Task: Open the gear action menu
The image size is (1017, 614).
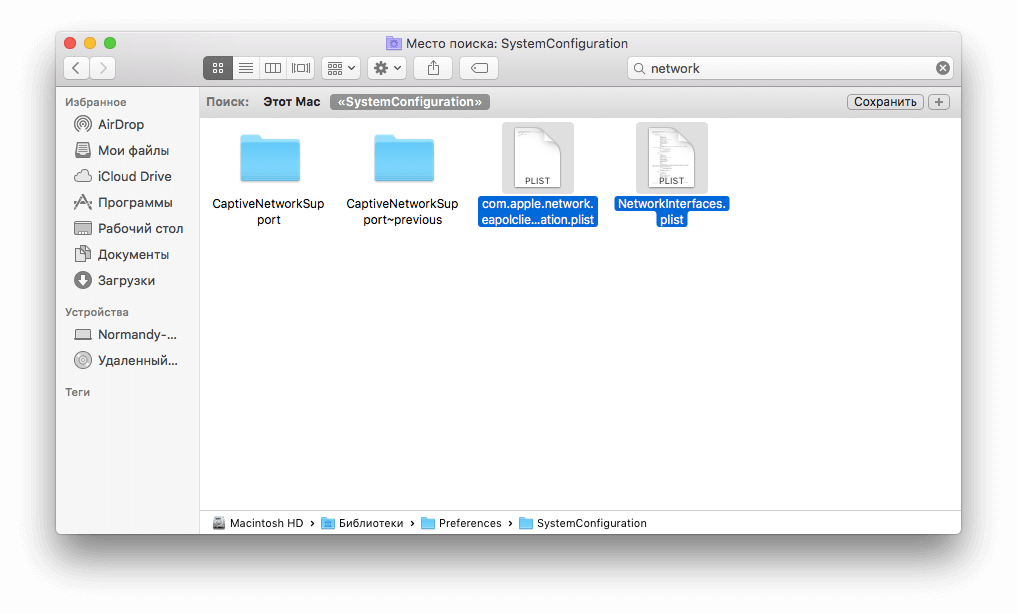Action: tap(387, 68)
